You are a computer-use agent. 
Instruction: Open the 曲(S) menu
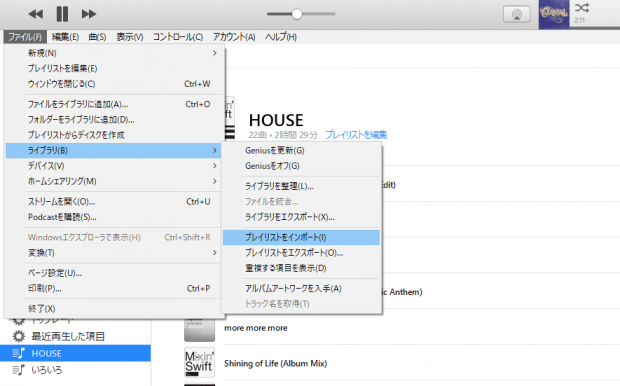coord(97,37)
